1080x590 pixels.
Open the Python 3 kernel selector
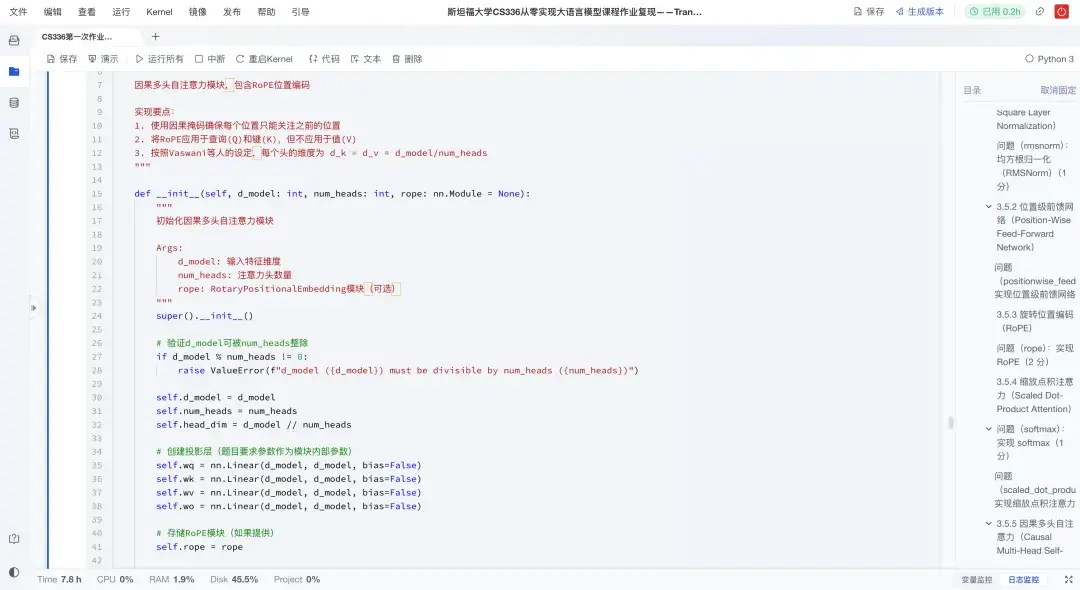[x=1048, y=58]
